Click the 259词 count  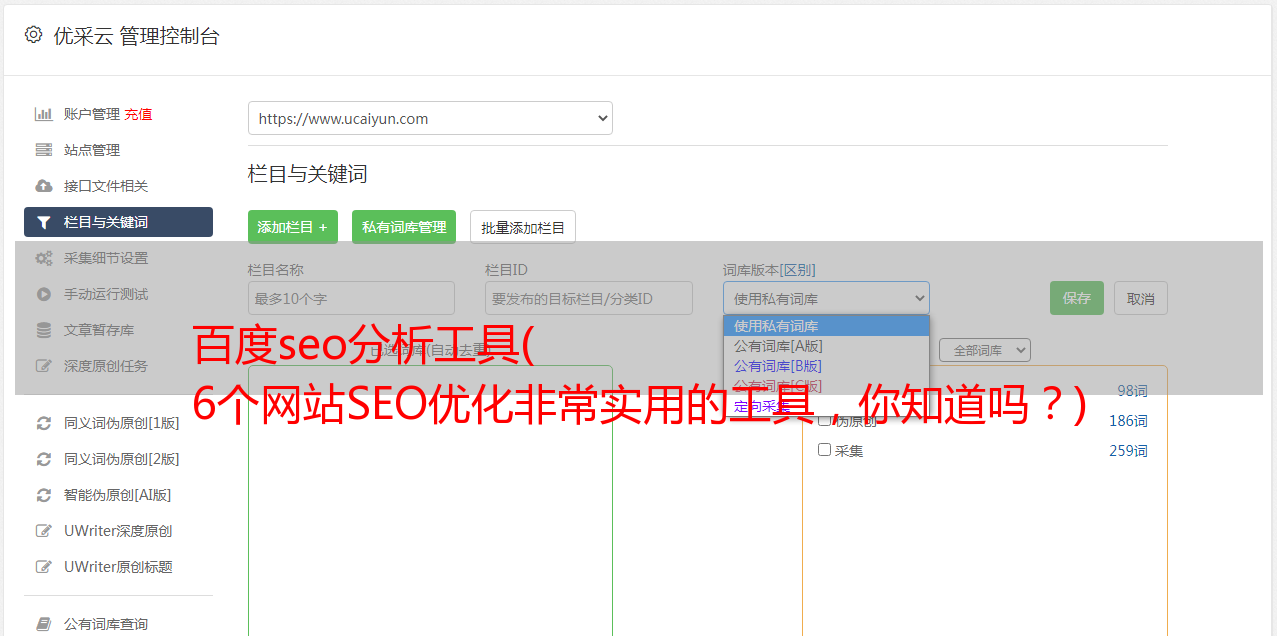point(1128,451)
